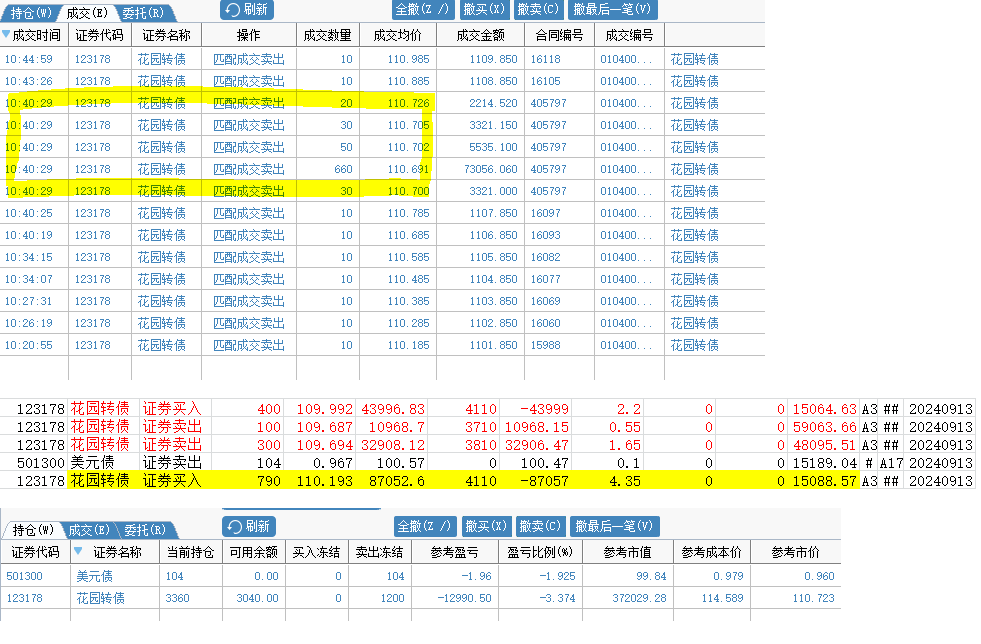
Task: Sort holdings by 证券名称 header arrow
Action: (x=78, y=551)
